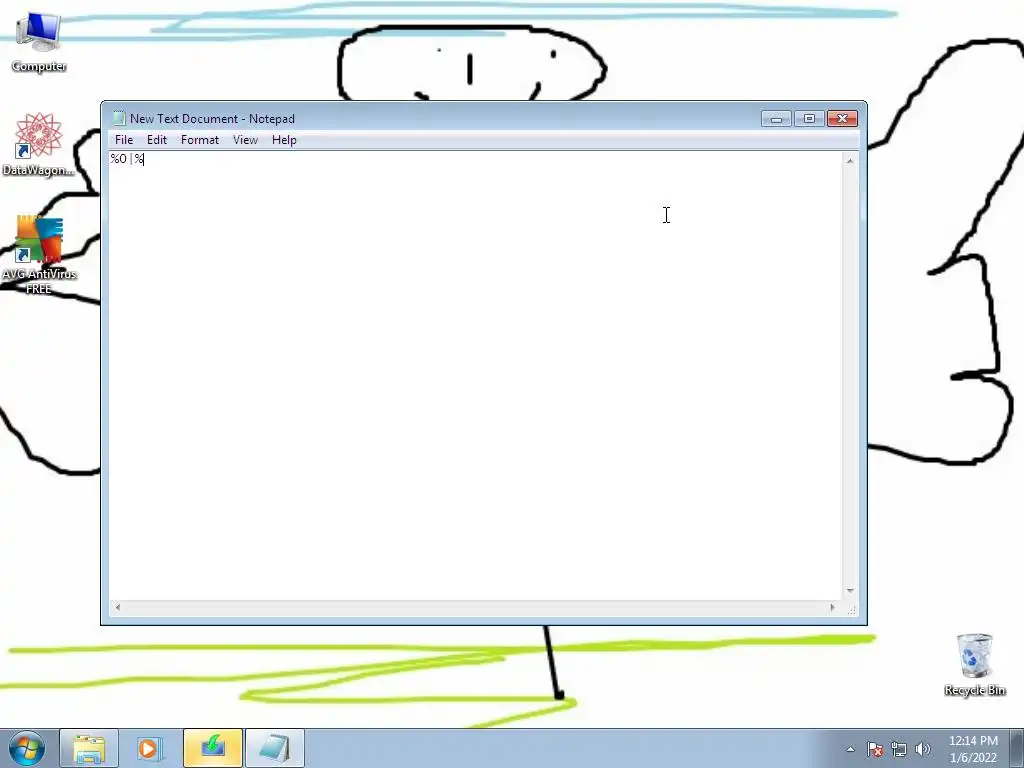Screen dimensions: 1024x768
Task: Click the vertical scrollbar up arrow
Action: (850, 161)
